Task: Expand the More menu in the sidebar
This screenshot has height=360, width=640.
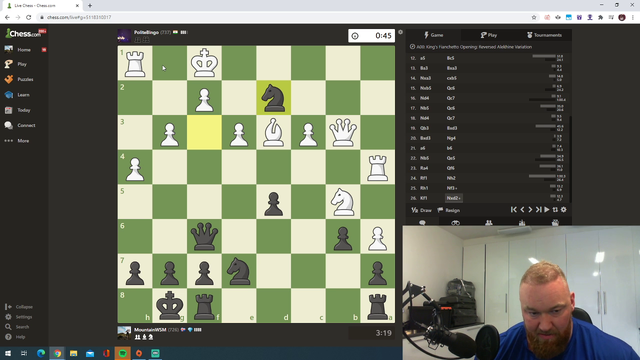Action: [x=24, y=140]
